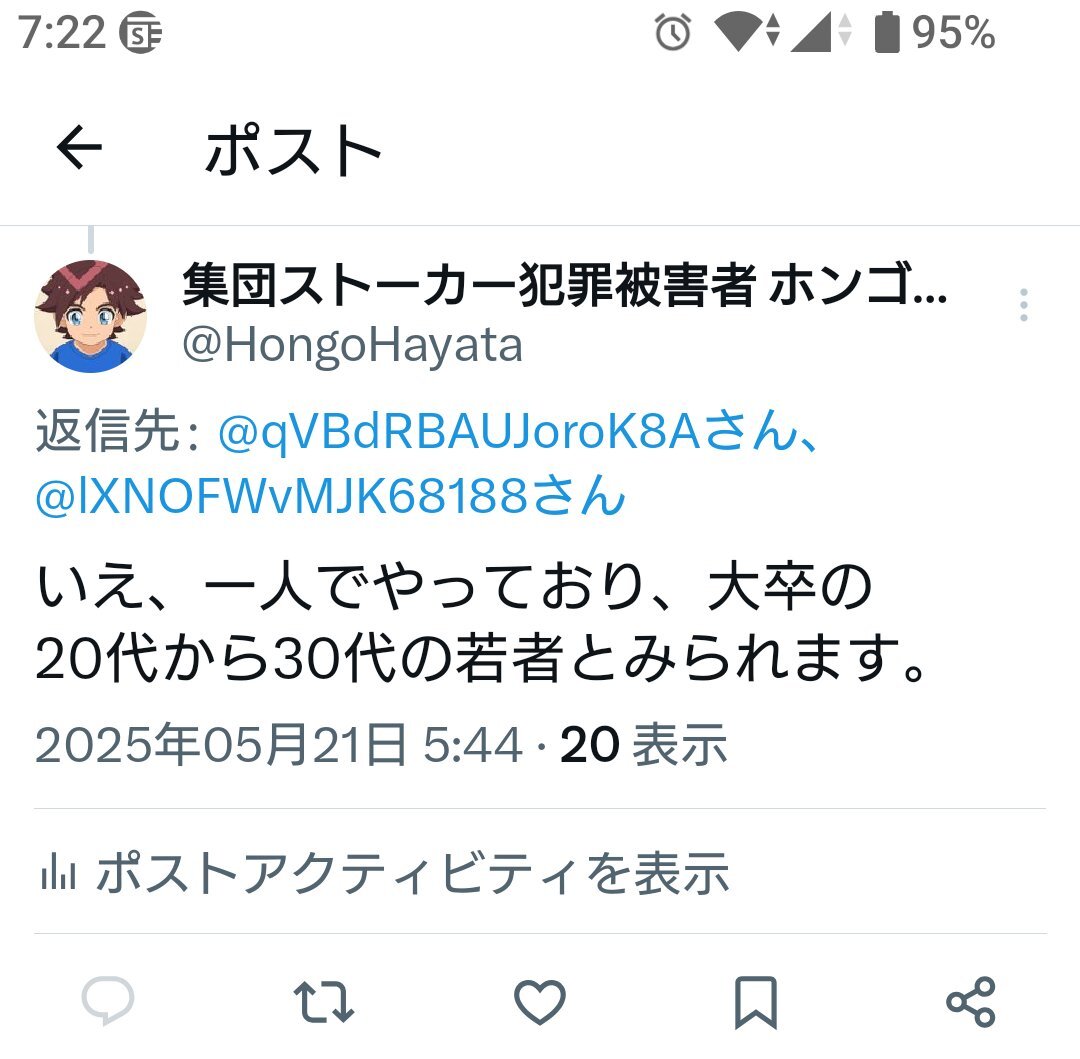Open the three-dot post options menu

(1024, 304)
